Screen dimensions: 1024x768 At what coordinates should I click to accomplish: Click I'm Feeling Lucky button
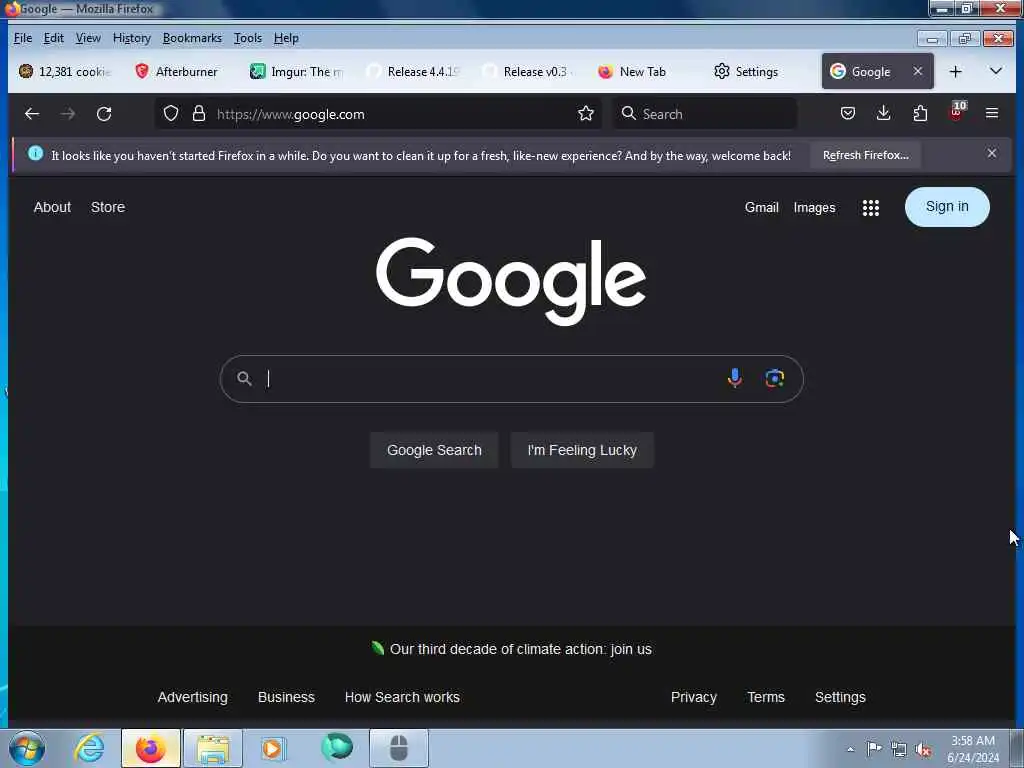tap(582, 450)
